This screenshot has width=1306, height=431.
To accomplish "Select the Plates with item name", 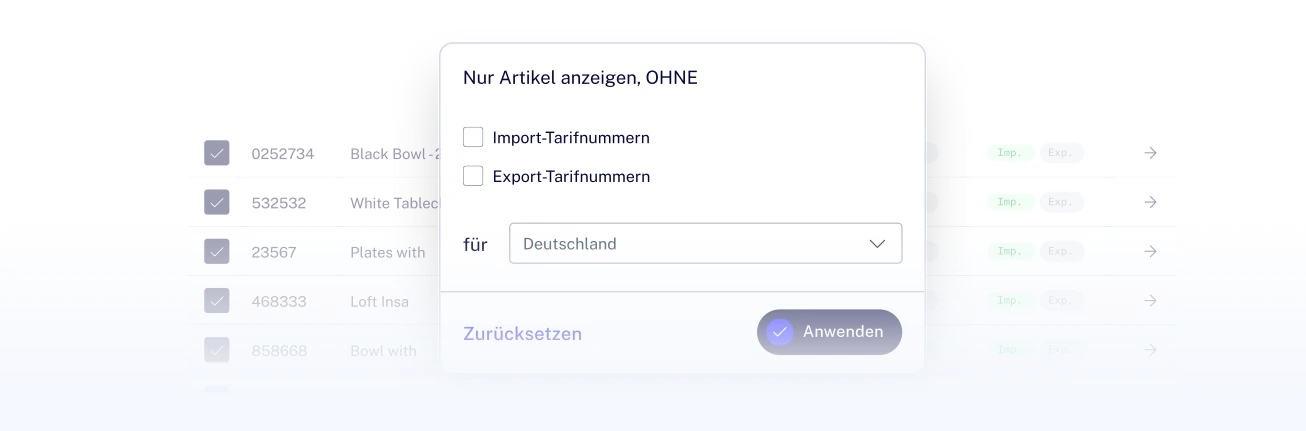I will click(x=388, y=252).
